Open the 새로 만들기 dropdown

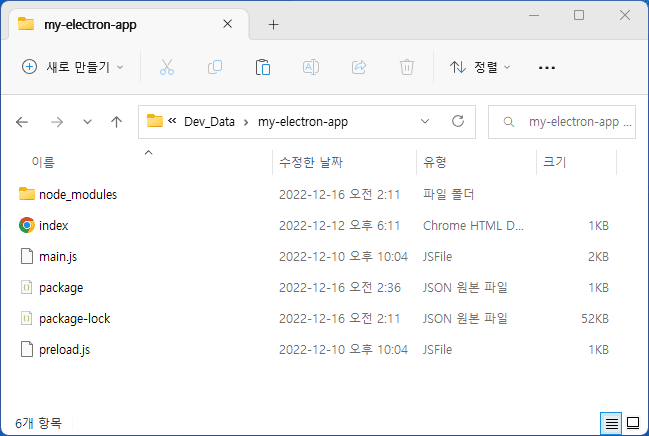pyautogui.click(x=73, y=67)
